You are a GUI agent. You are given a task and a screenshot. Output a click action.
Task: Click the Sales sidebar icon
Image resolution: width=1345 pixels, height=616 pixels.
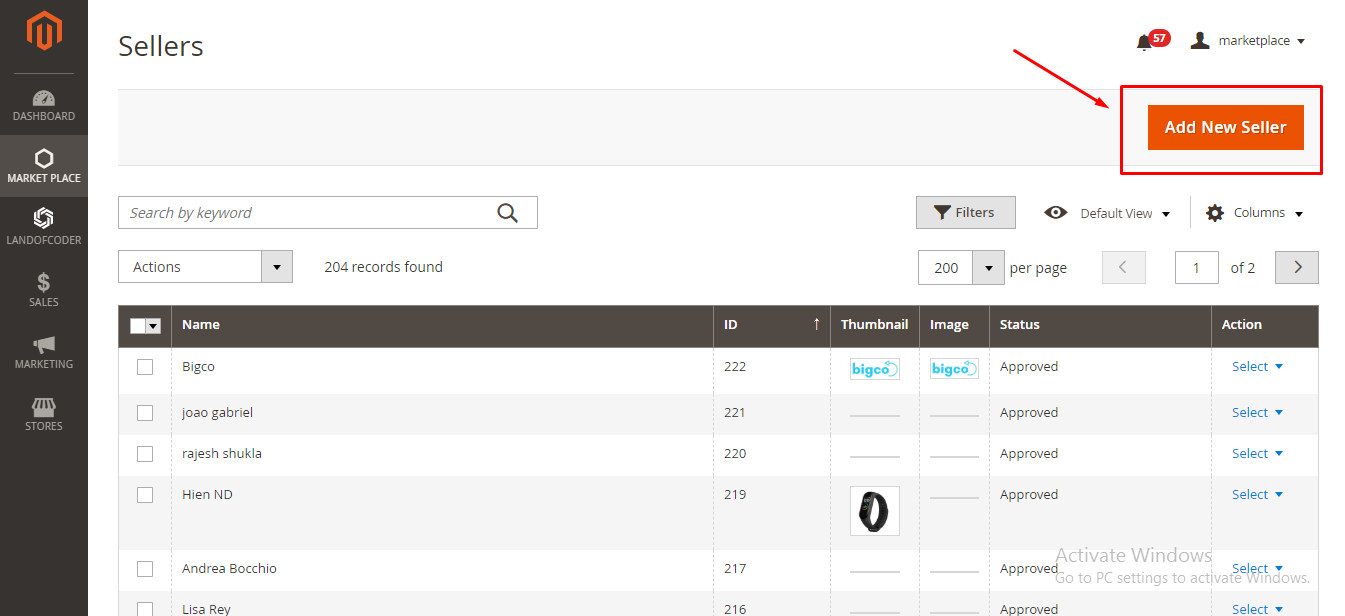pyautogui.click(x=44, y=290)
